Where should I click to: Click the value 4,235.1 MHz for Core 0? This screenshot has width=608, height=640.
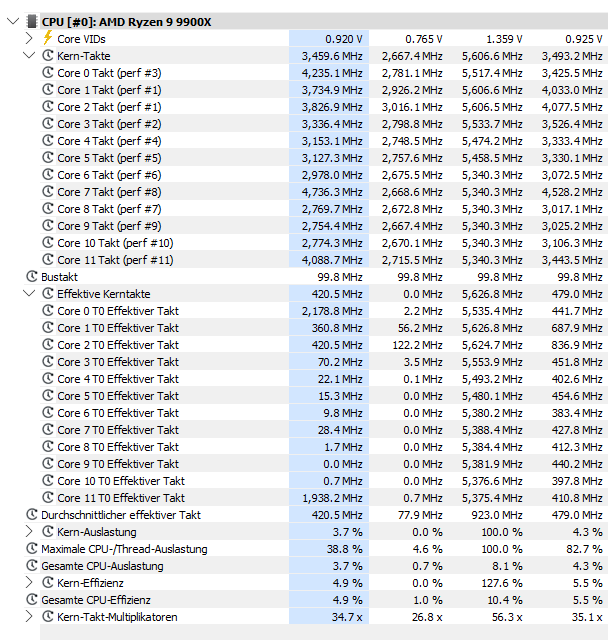click(332, 73)
